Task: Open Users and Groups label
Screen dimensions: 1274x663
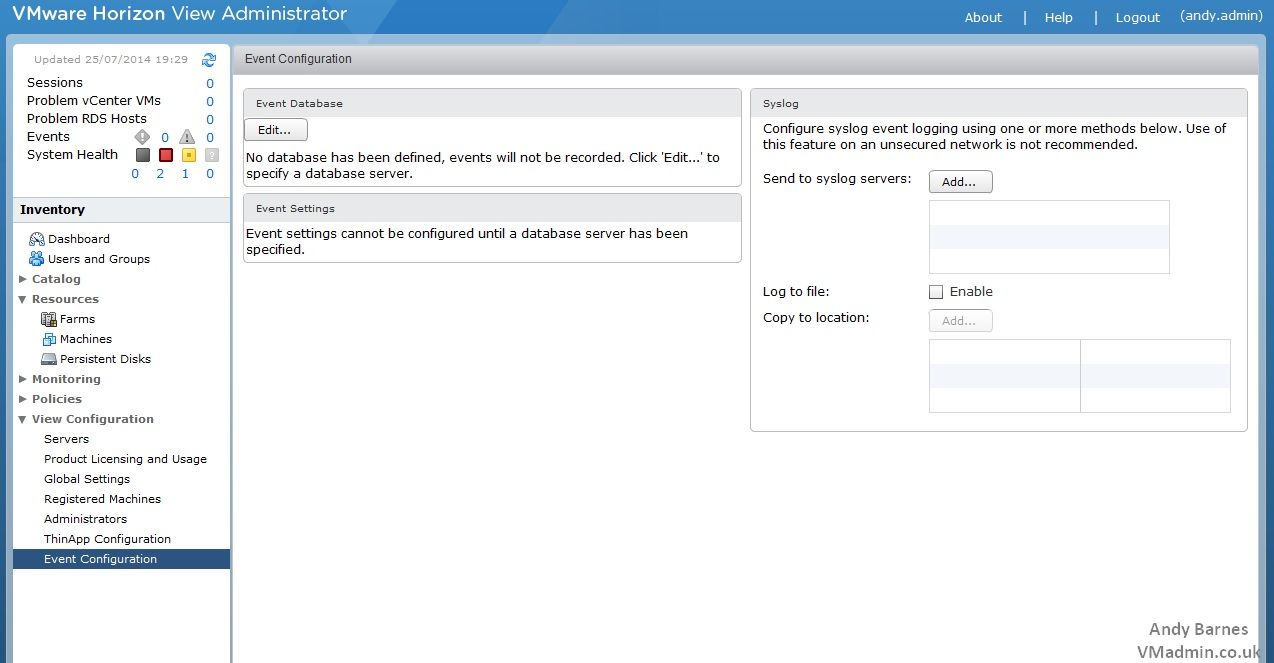Action: (x=99, y=259)
